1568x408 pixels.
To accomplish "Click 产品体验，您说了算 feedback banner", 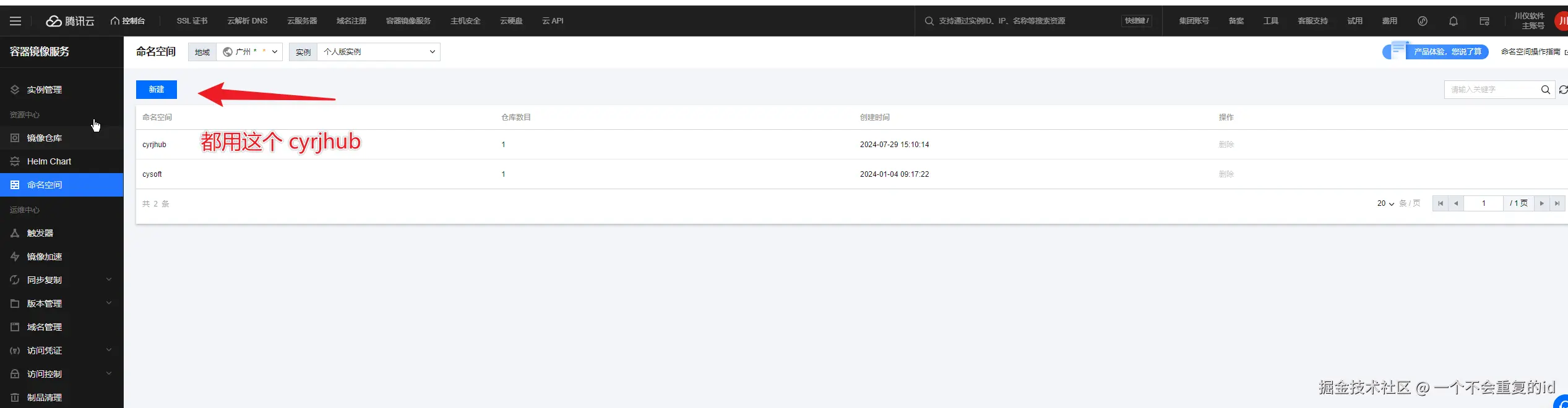I will tap(1436, 52).
